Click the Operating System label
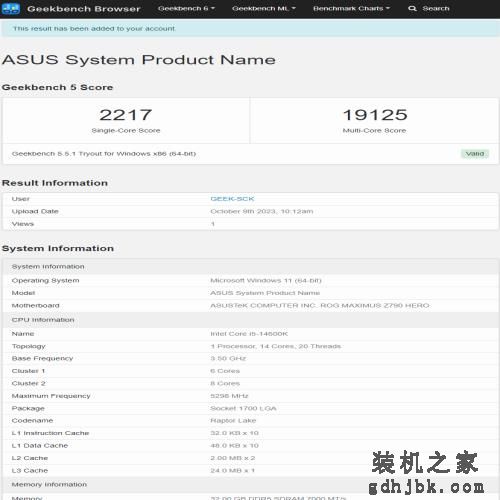Viewport: 500px width, 500px height. [45, 281]
